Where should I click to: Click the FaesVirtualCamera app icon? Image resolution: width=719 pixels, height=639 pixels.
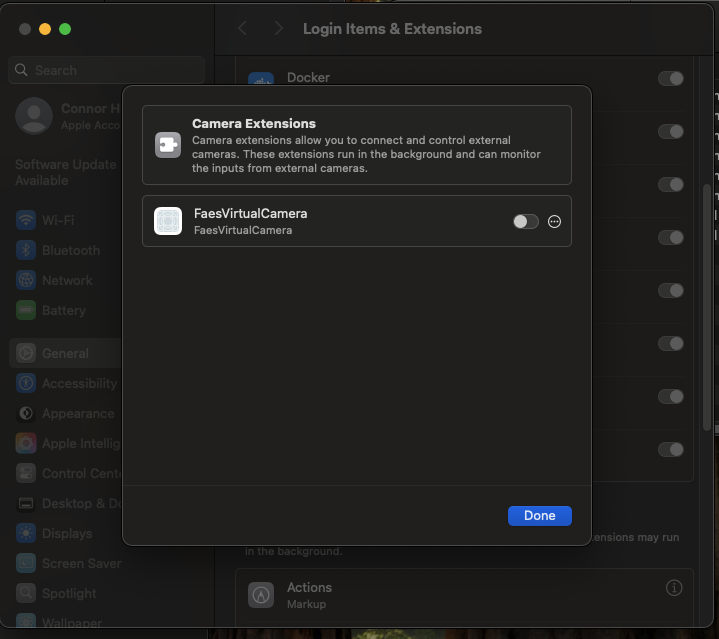point(168,221)
